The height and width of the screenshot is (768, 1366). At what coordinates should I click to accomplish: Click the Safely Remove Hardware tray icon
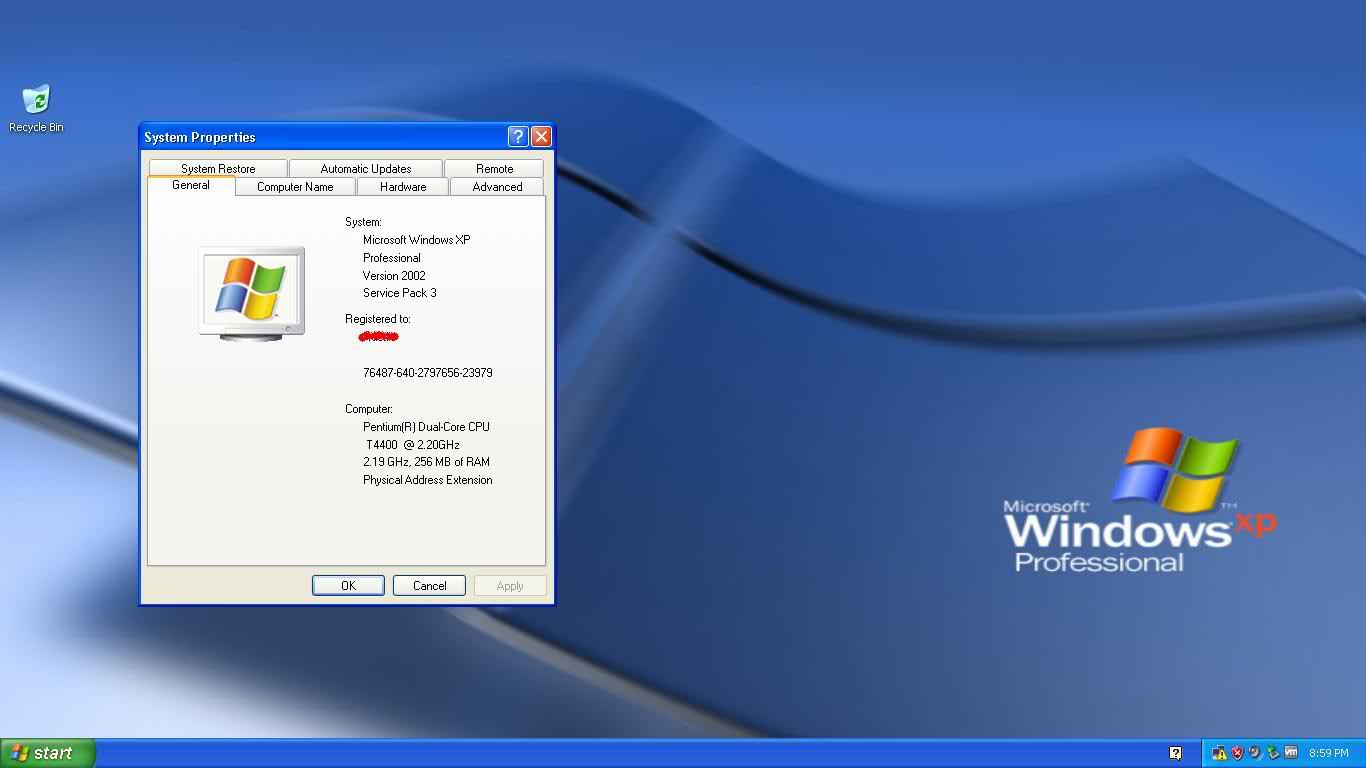point(1272,752)
